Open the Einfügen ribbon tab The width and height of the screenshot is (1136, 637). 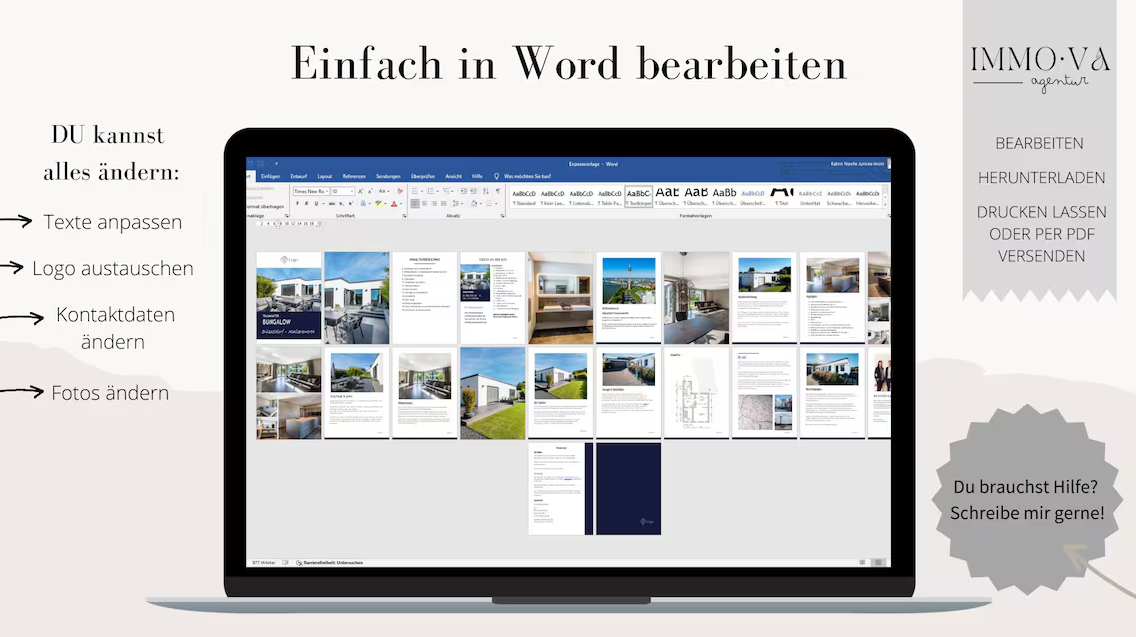(x=270, y=175)
